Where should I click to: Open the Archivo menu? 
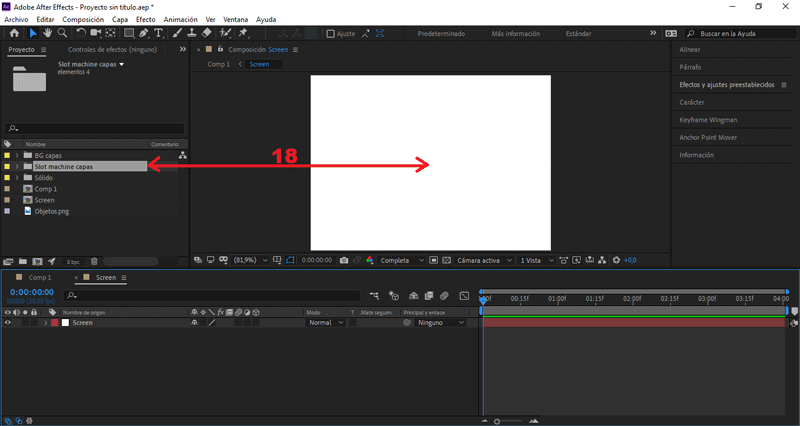tap(16, 19)
